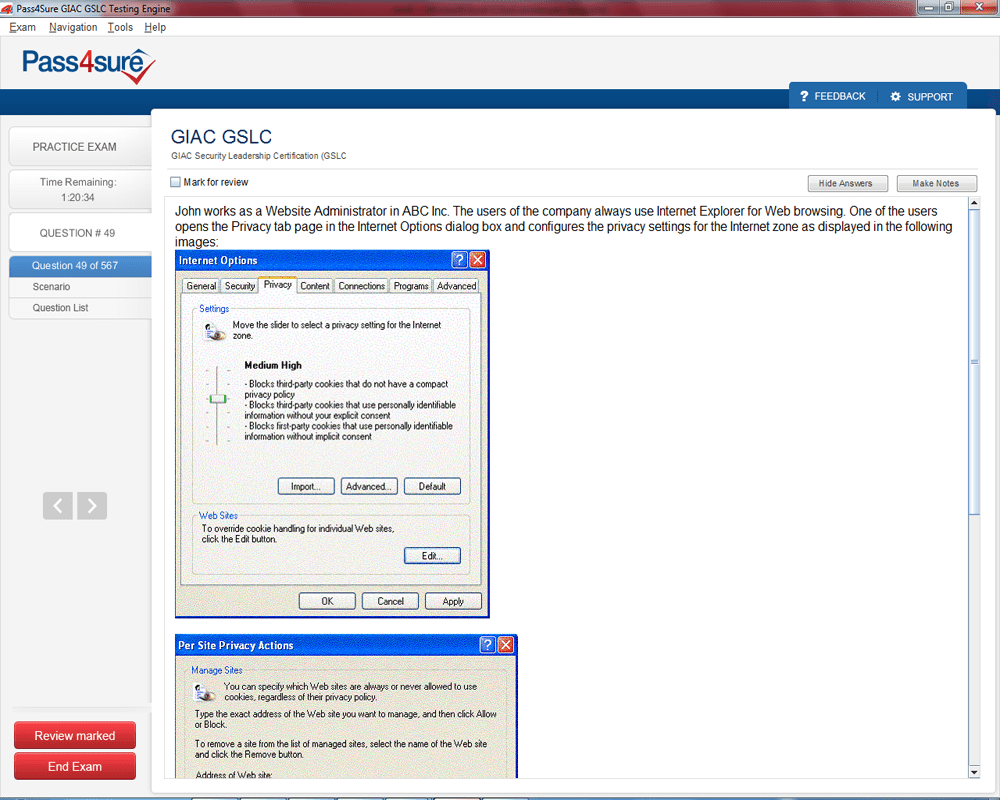Open the Help menu

click(155, 27)
